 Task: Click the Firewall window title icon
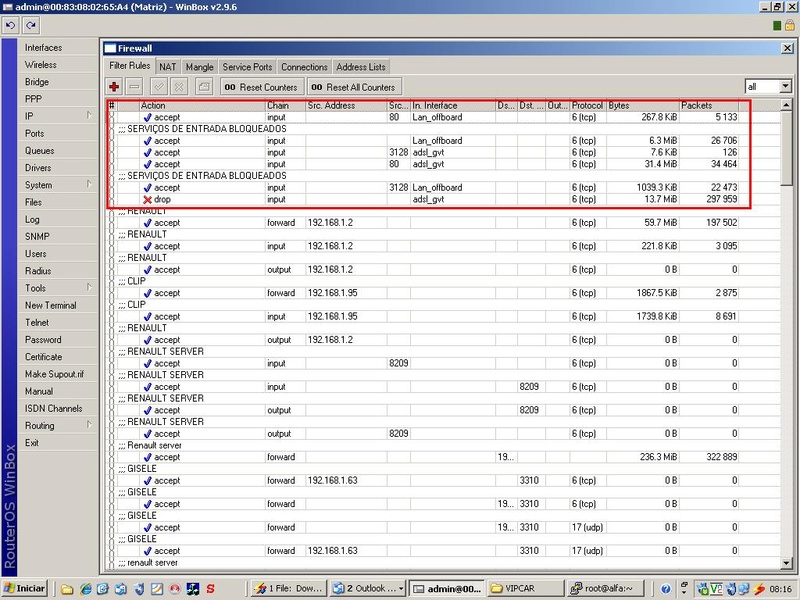point(110,48)
